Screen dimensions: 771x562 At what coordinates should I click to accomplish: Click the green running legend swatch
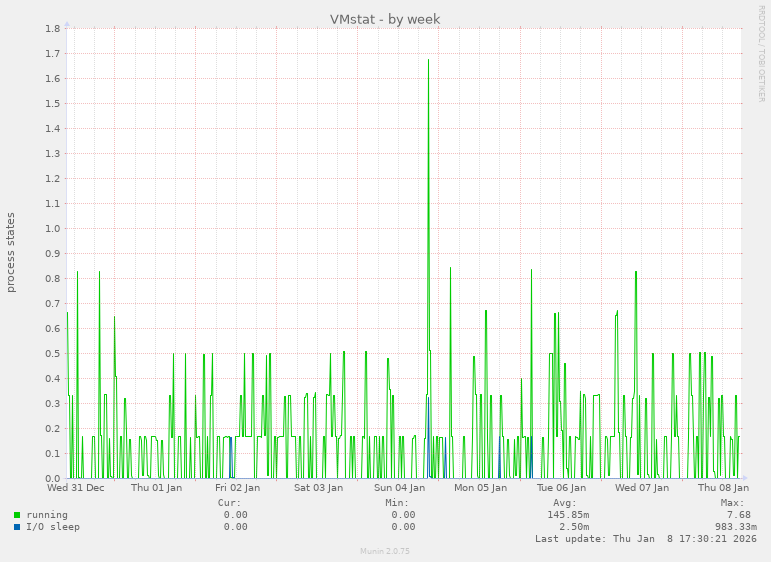pos(17,515)
